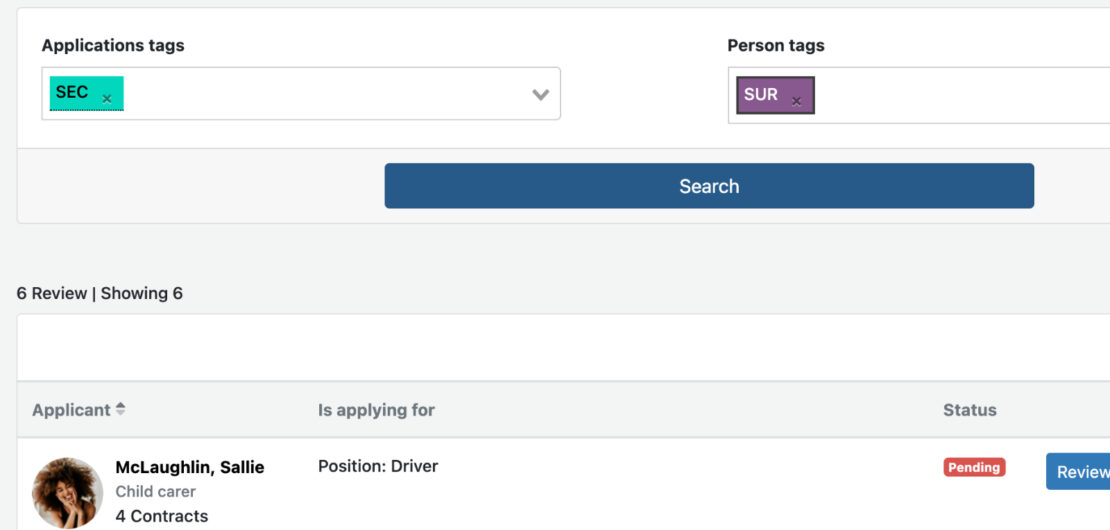Click the Person tags label
The image size is (1110, 530).
click(776, 45)
